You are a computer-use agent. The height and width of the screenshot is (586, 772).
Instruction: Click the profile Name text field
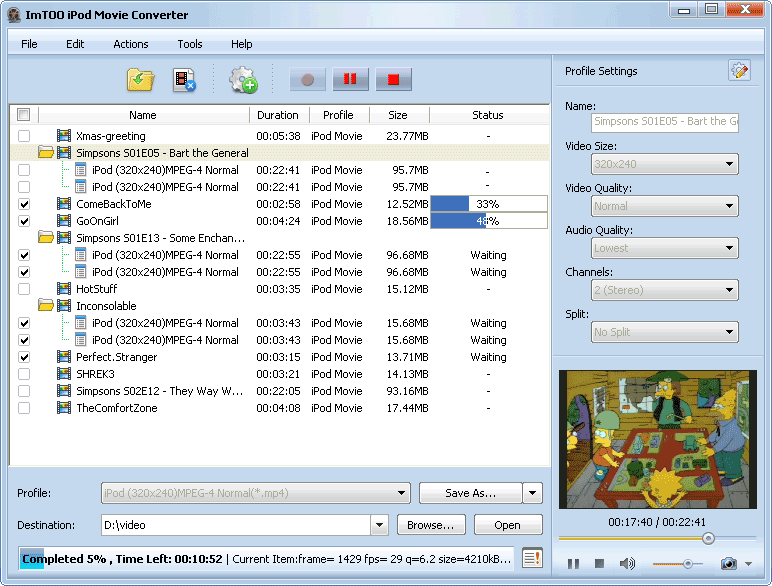click(x=664, y=122)
